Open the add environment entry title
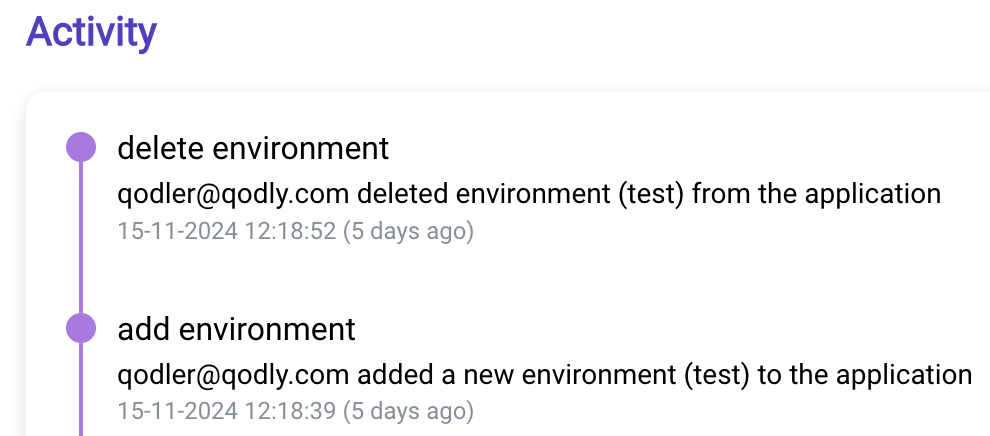 237,329
